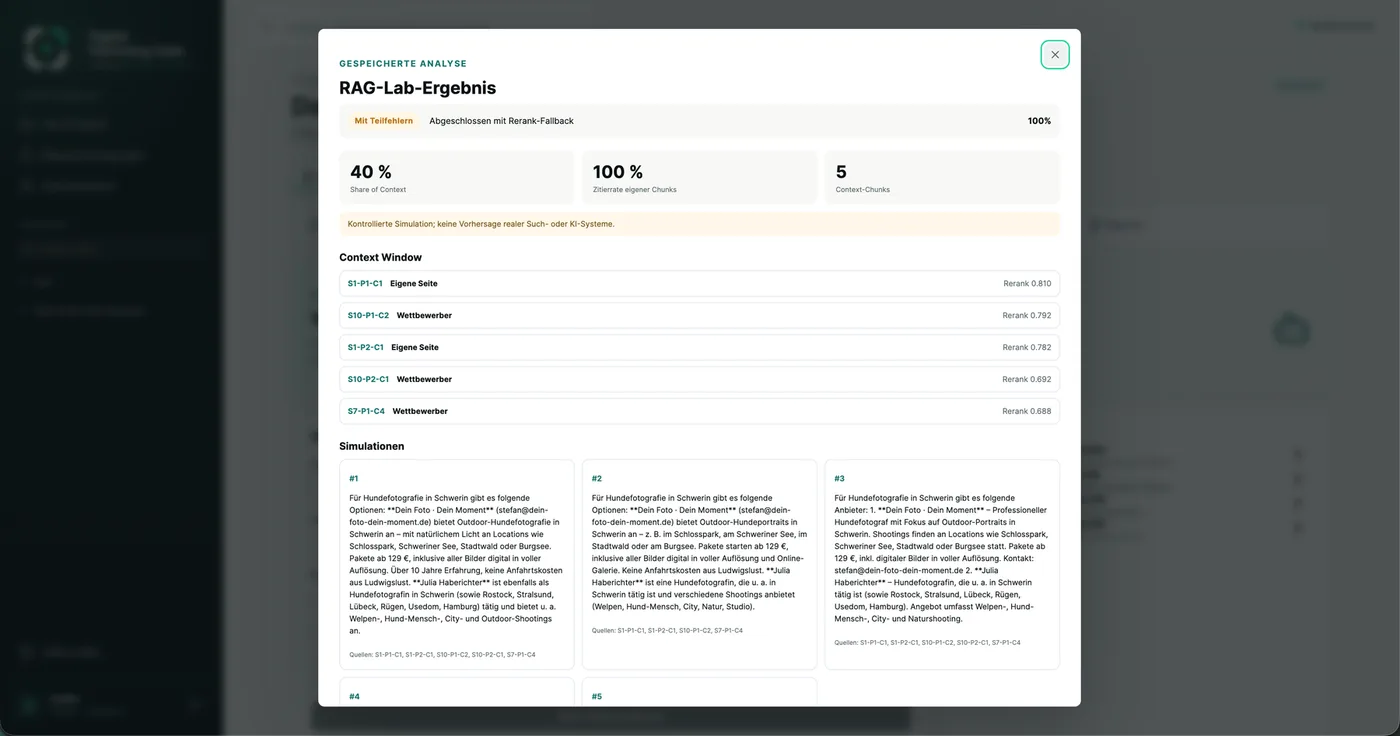
Task: Click the 'GESPEICHERTE ANALYSE' label
Action: pos(403,63)
